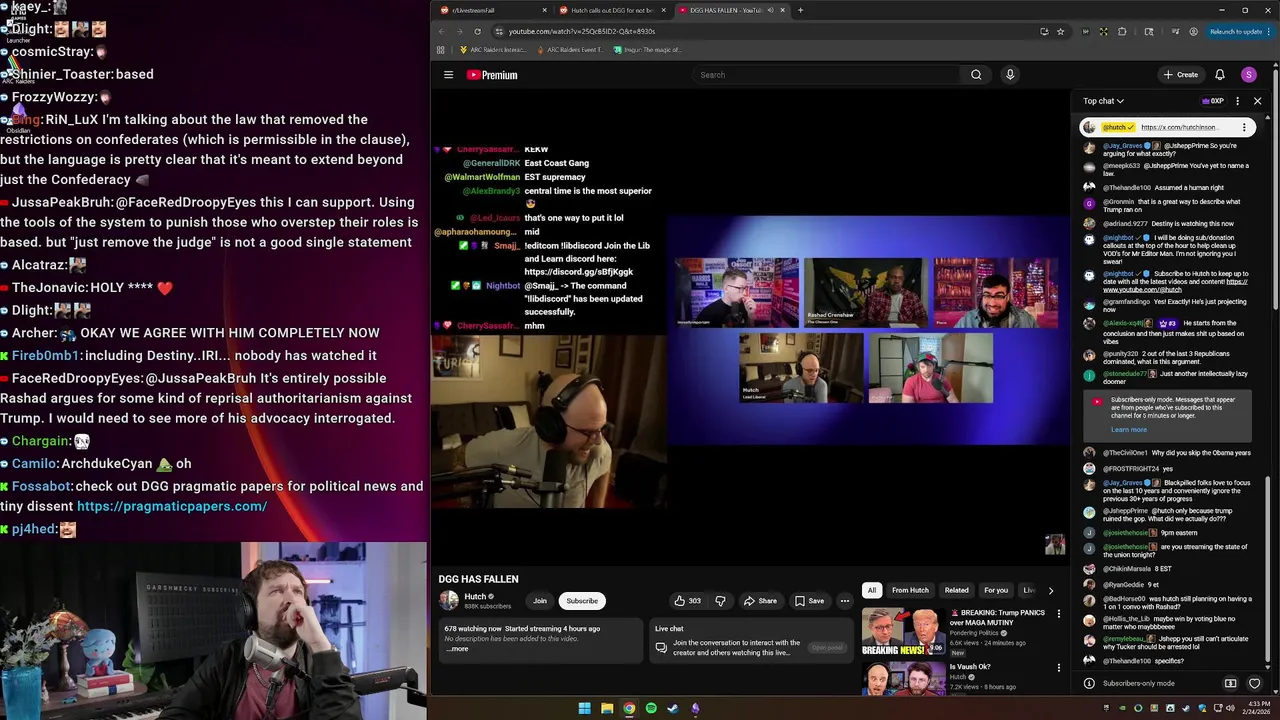Select the Related chip
Image resolution: width=1280 pixels, height=720 pixels.
[x=957, y=590]
